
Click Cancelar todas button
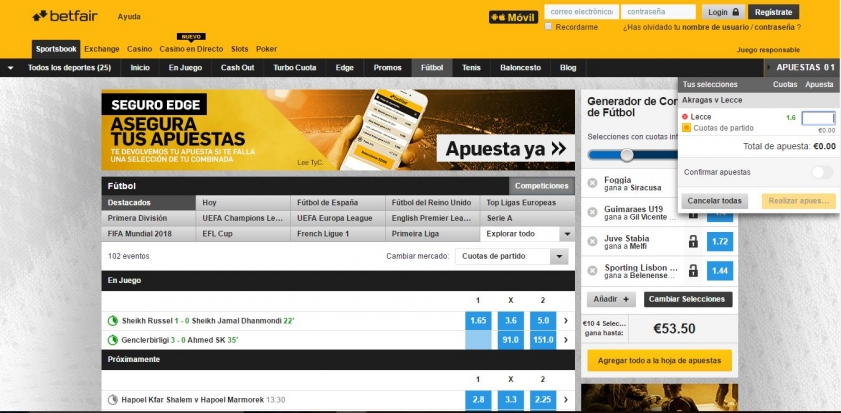(x=714, y=201)
